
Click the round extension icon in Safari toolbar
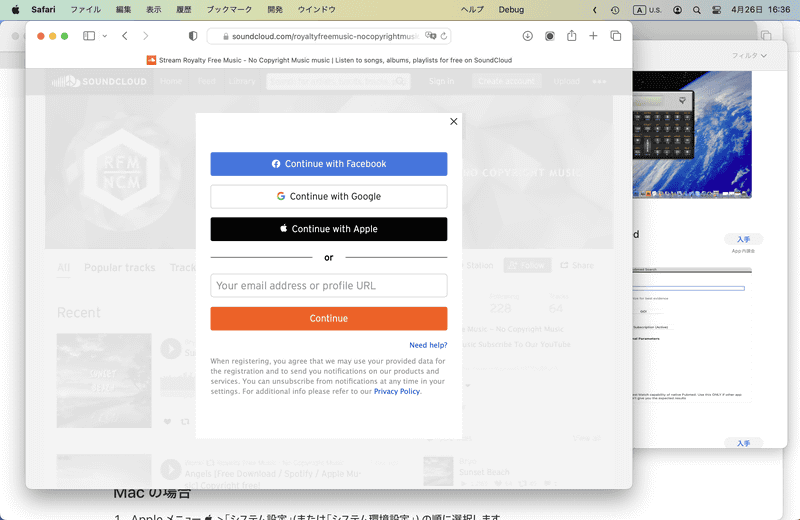tap(549, 36)
